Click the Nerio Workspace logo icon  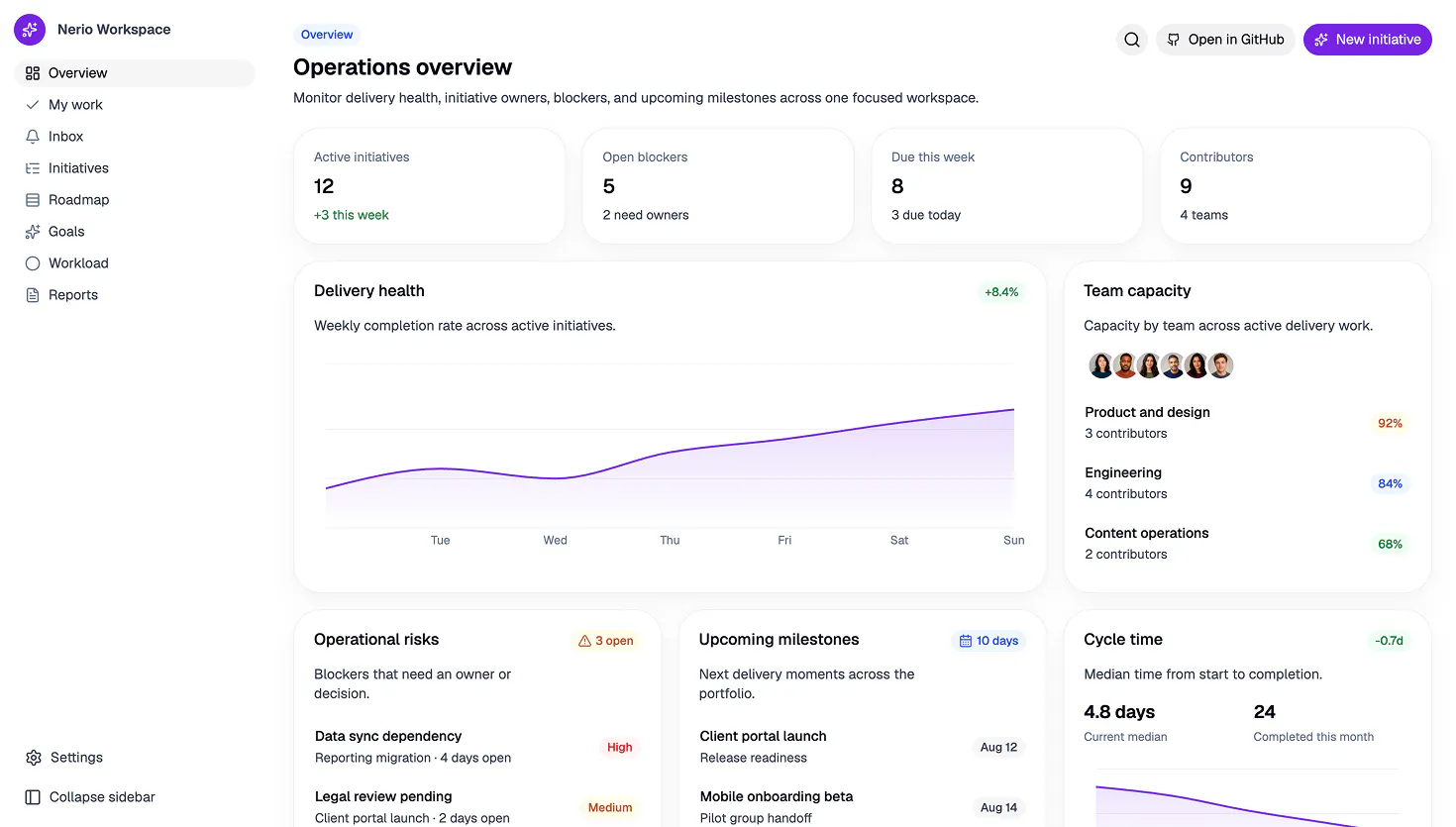point(30,30)
